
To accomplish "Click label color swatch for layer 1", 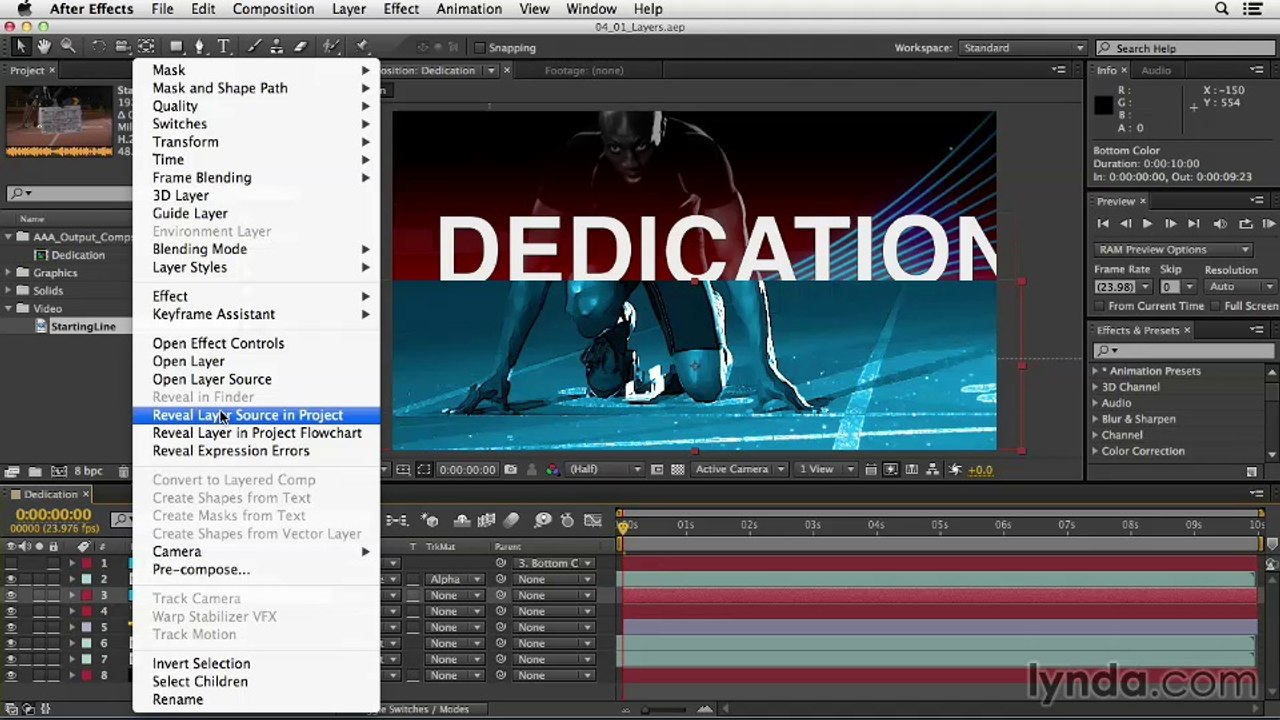I will pyautogui.click(x=87, y=563).
